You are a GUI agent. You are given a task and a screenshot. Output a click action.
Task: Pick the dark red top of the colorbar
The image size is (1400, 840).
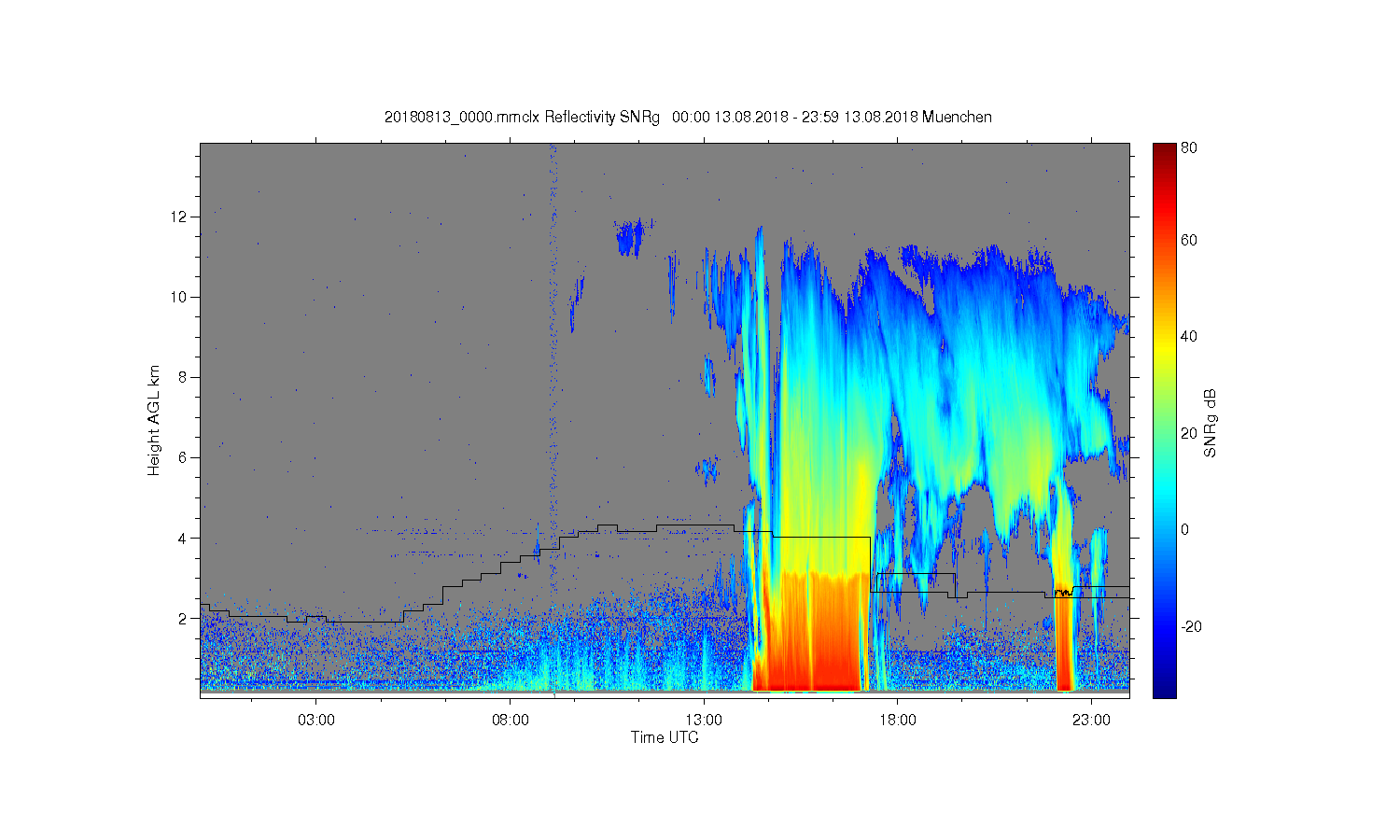(1164, 149)
